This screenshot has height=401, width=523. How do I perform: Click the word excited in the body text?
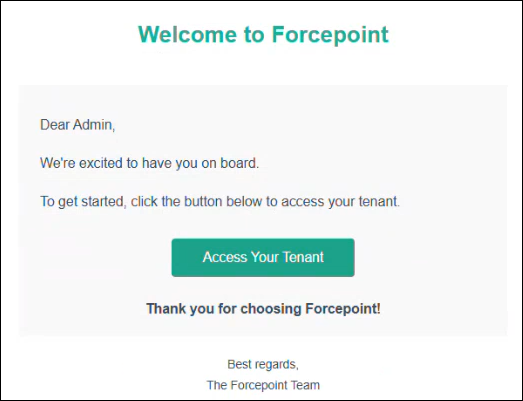[101, 163]
